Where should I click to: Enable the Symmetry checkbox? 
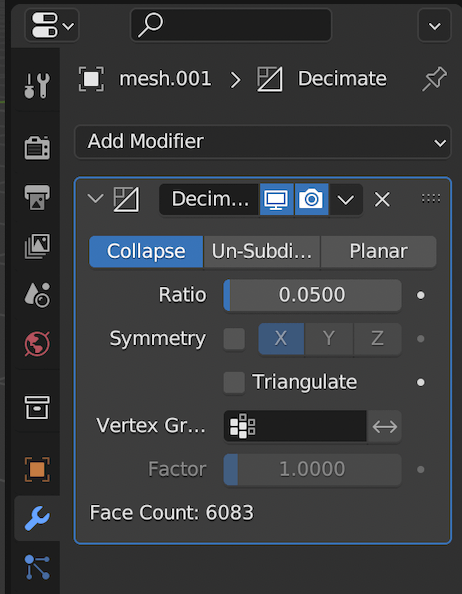pyautogui.click(x=234, y=339)
